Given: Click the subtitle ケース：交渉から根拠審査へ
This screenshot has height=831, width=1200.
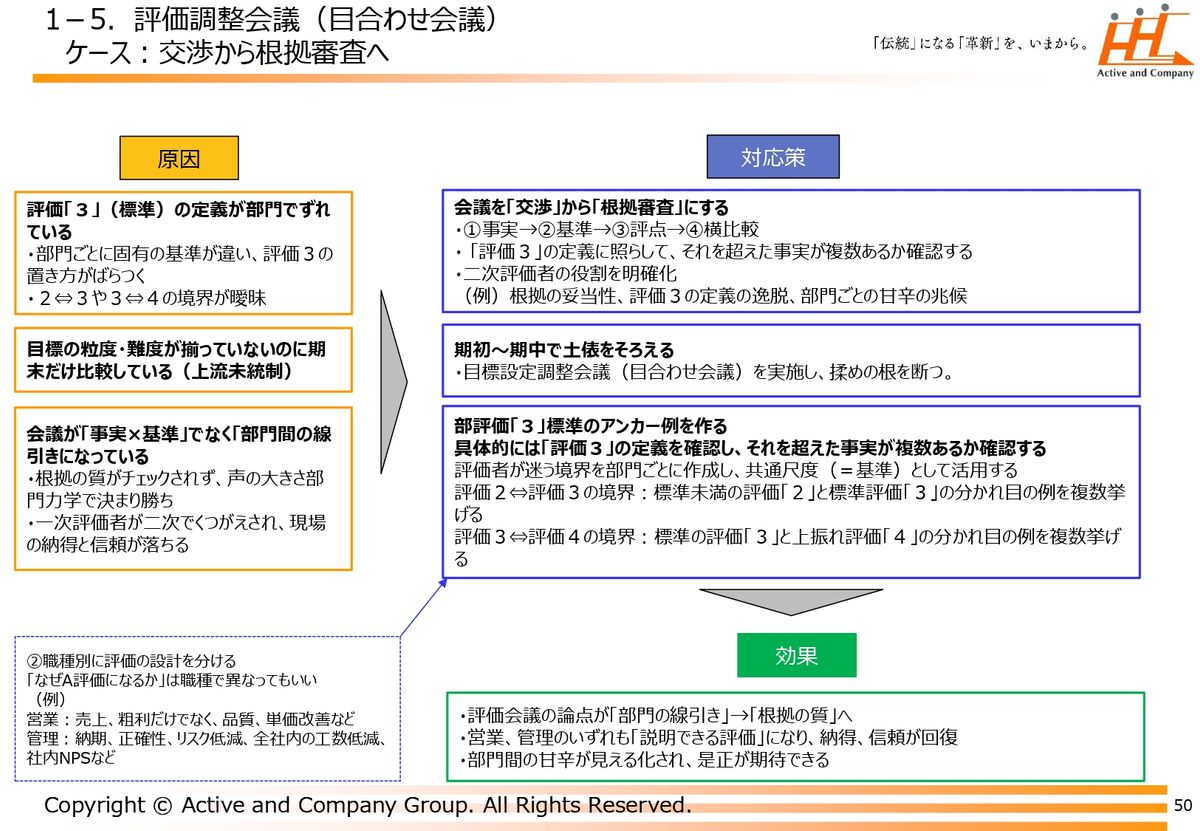Looking at the screenshot, I should pos(227,52).
